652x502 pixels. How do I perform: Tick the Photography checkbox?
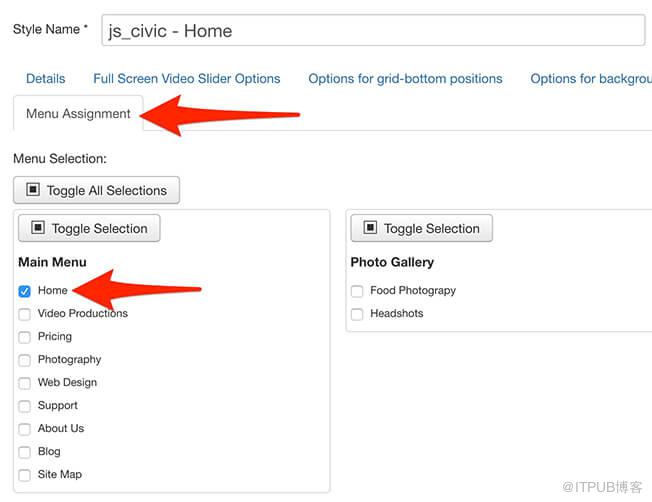(25, 360)
